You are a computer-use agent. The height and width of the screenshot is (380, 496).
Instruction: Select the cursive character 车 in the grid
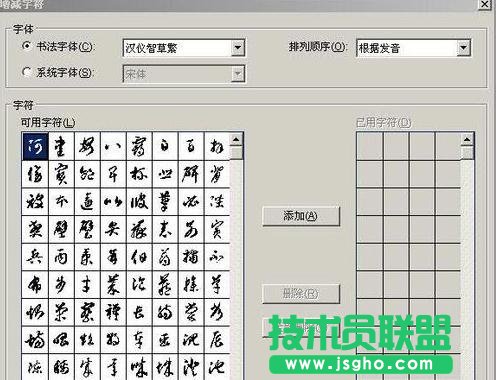tap(139, 340)
